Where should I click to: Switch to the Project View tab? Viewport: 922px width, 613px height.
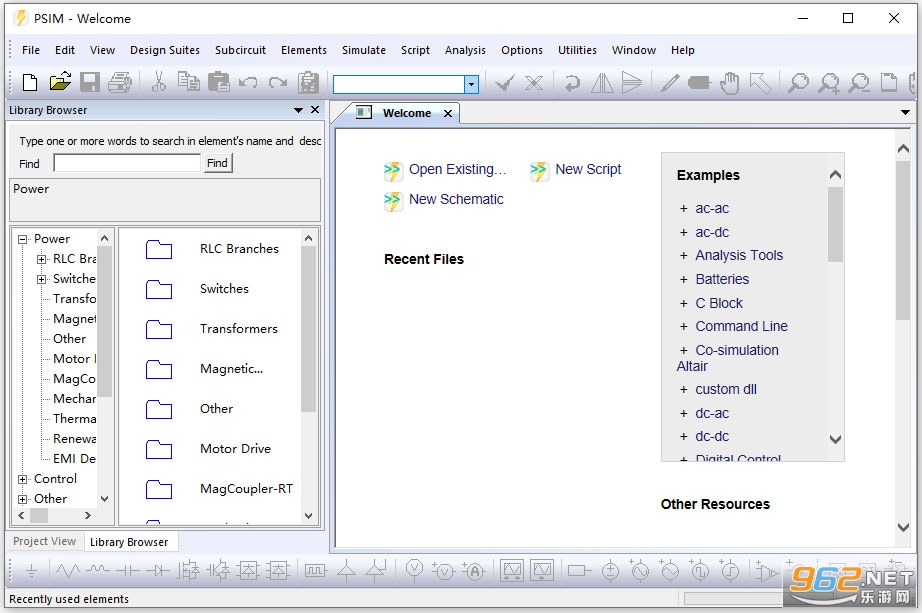point(45,541)
